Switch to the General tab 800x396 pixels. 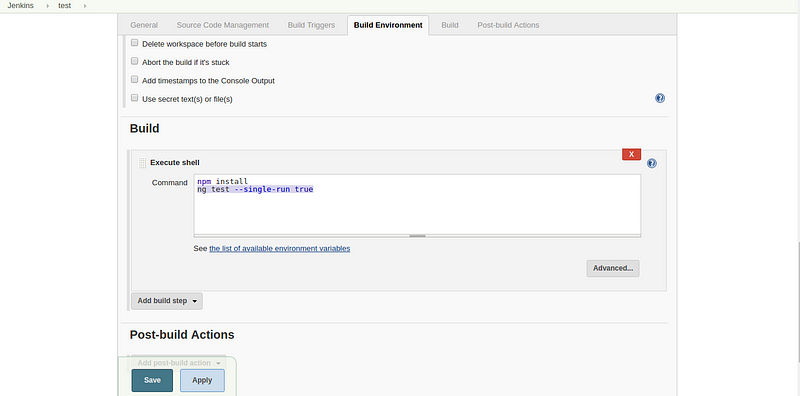coord(144,25)
